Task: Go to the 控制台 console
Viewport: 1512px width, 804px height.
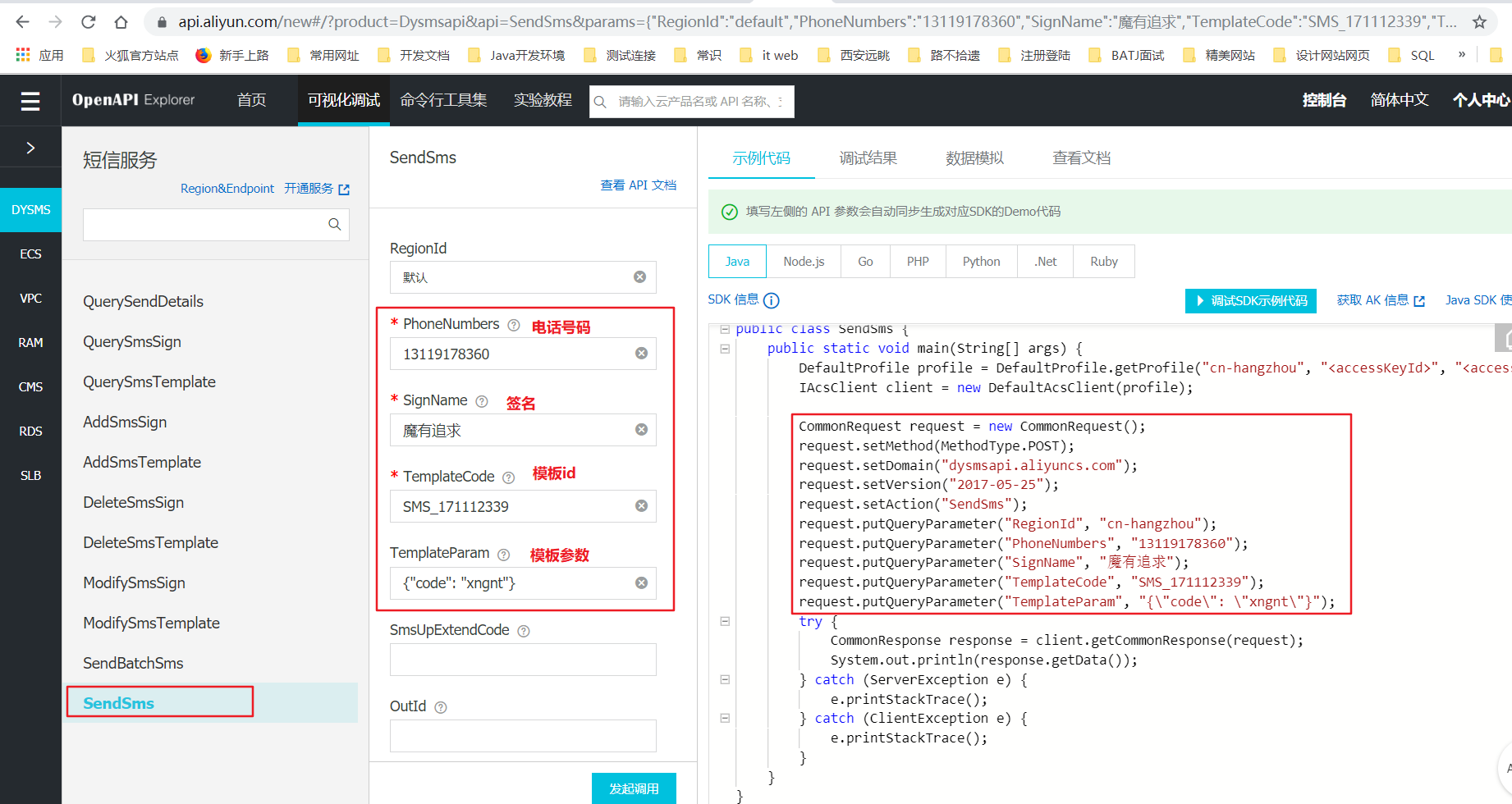Action: [x=1324, y=100]
